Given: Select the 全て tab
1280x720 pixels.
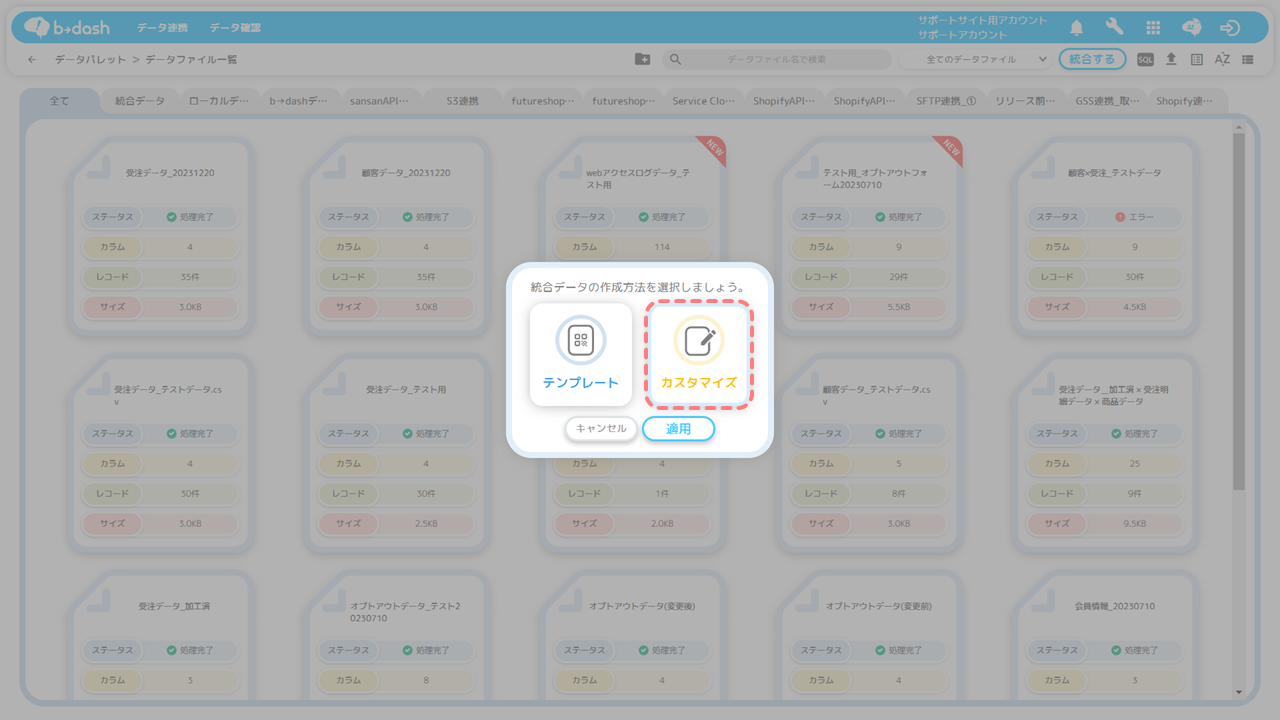Looking at the screenshot, I should 60,101.
